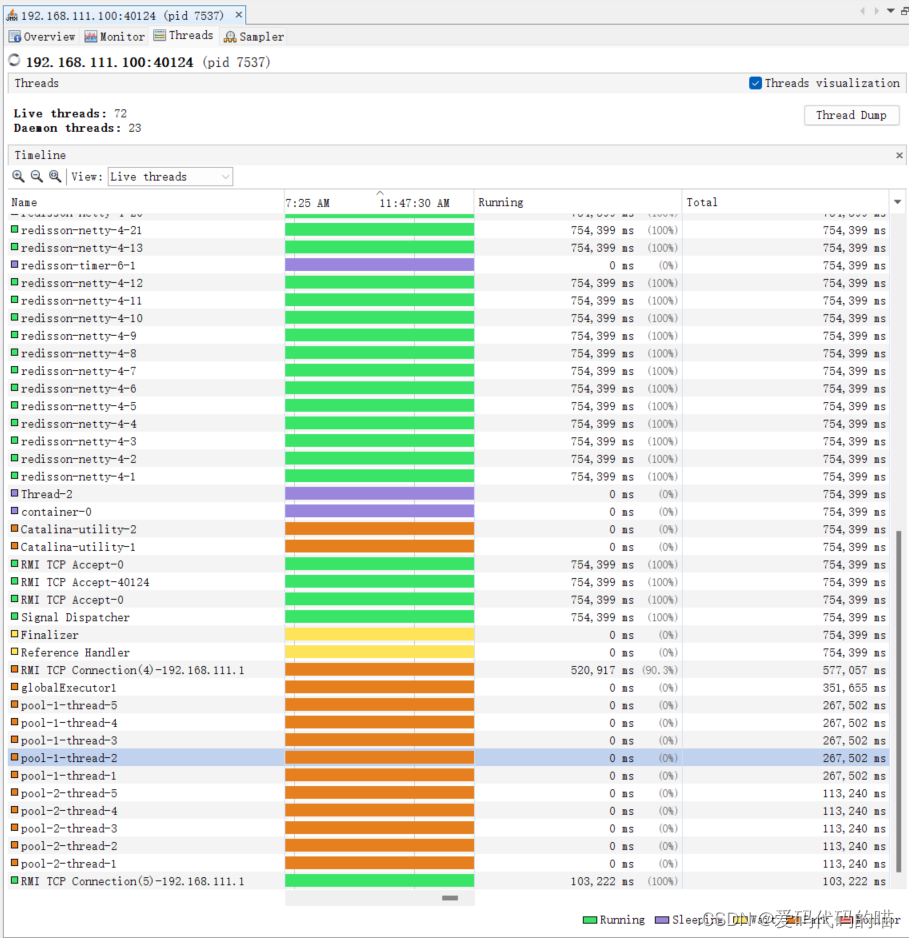Click the left scroll arrow near top right
The height and width of the screenshot is (938, 909).
click(x=863, y=11)
